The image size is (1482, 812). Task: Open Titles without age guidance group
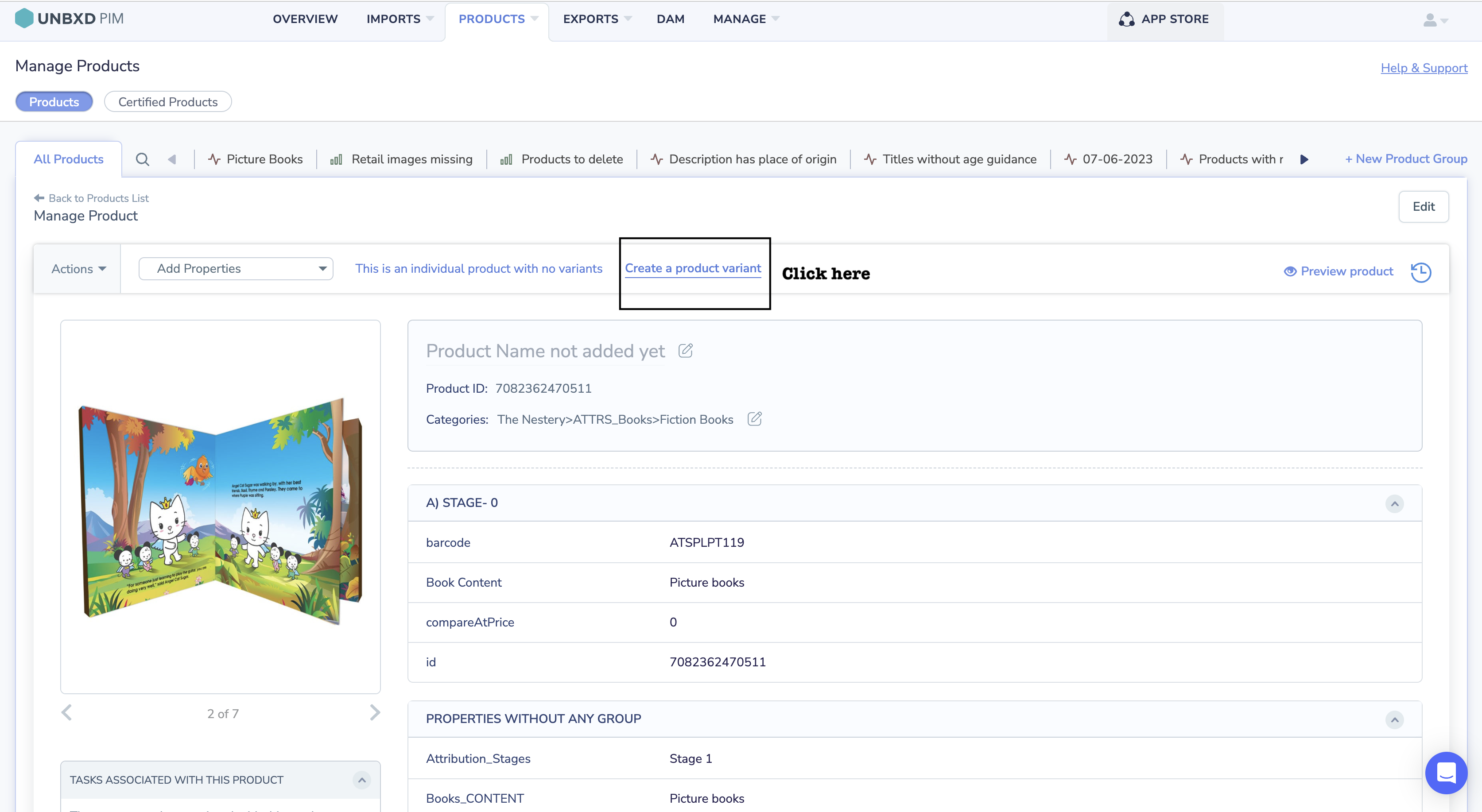click(950, 159)
